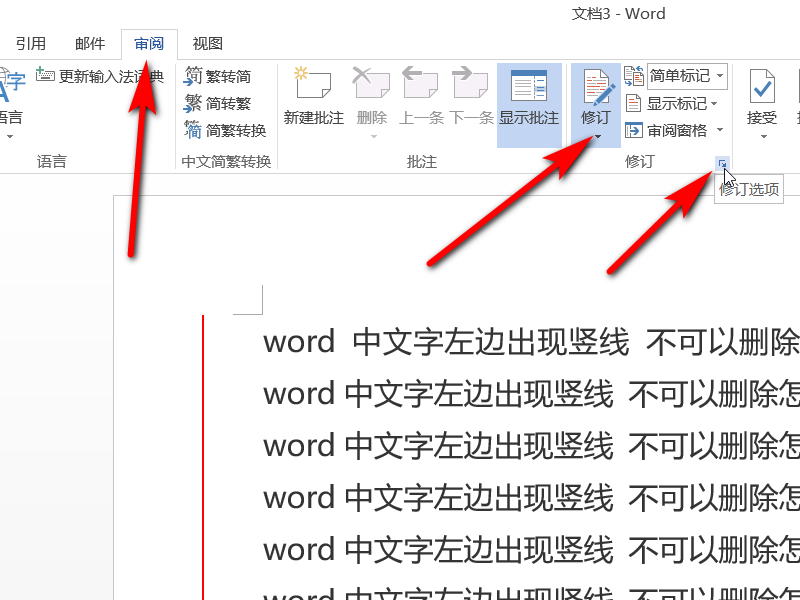Add a comment with 新建批注
This screenshot has width=800, height=600.
[313, 97]
